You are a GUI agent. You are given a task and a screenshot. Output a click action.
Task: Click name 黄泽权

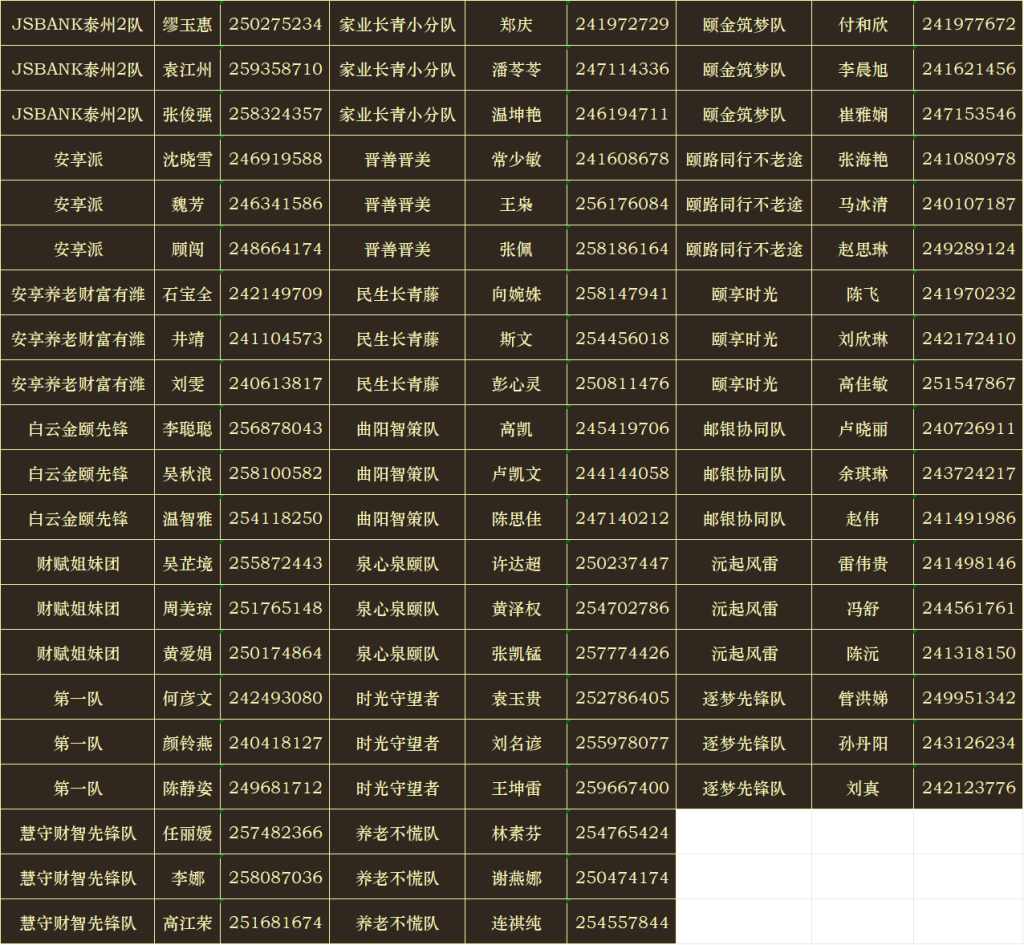516,608
